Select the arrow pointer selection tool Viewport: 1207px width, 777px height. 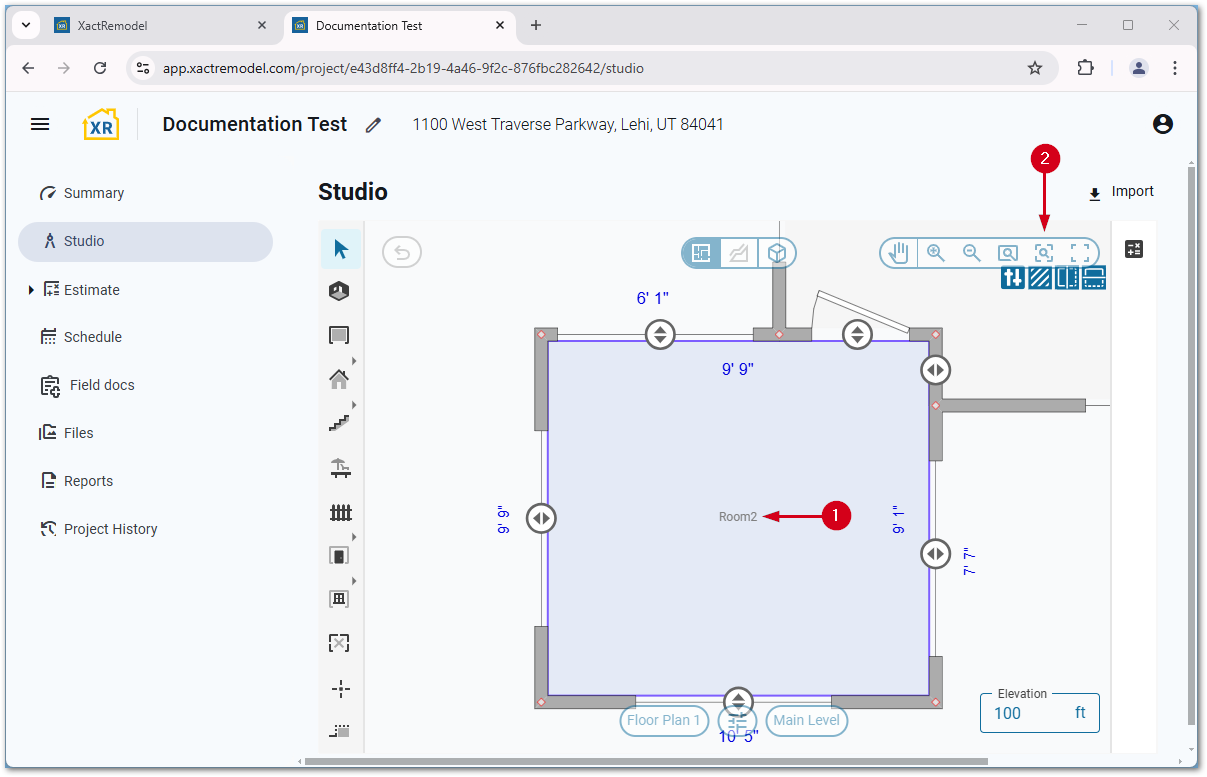[341, 249]
